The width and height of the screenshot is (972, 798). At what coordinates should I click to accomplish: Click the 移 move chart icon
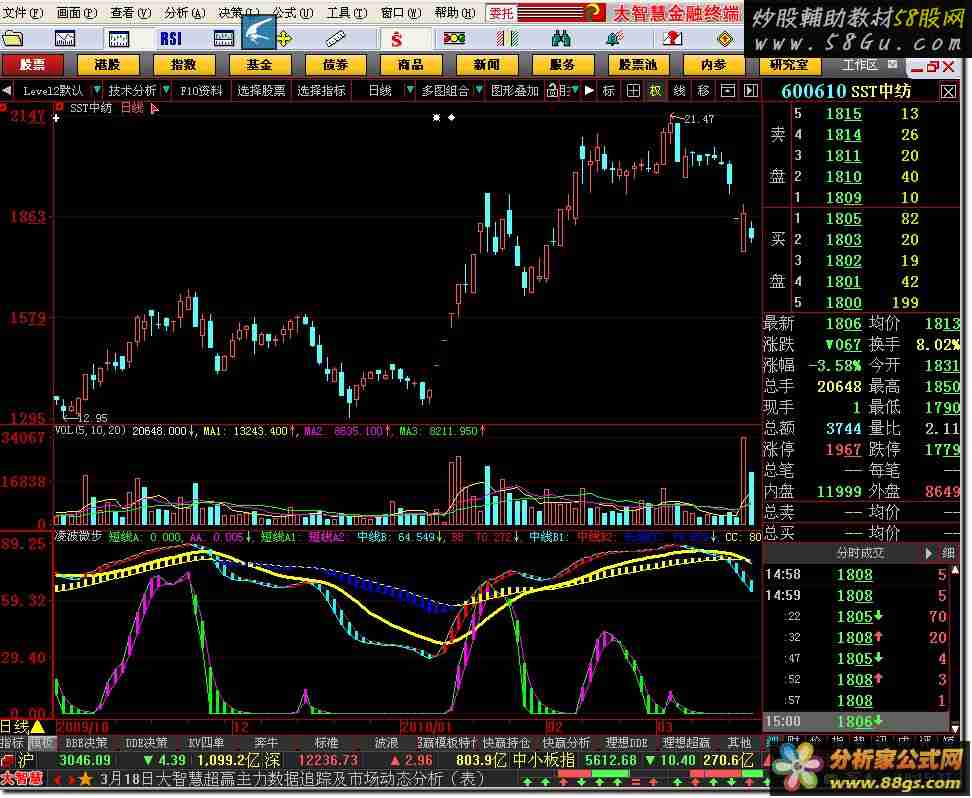point(703,91)
